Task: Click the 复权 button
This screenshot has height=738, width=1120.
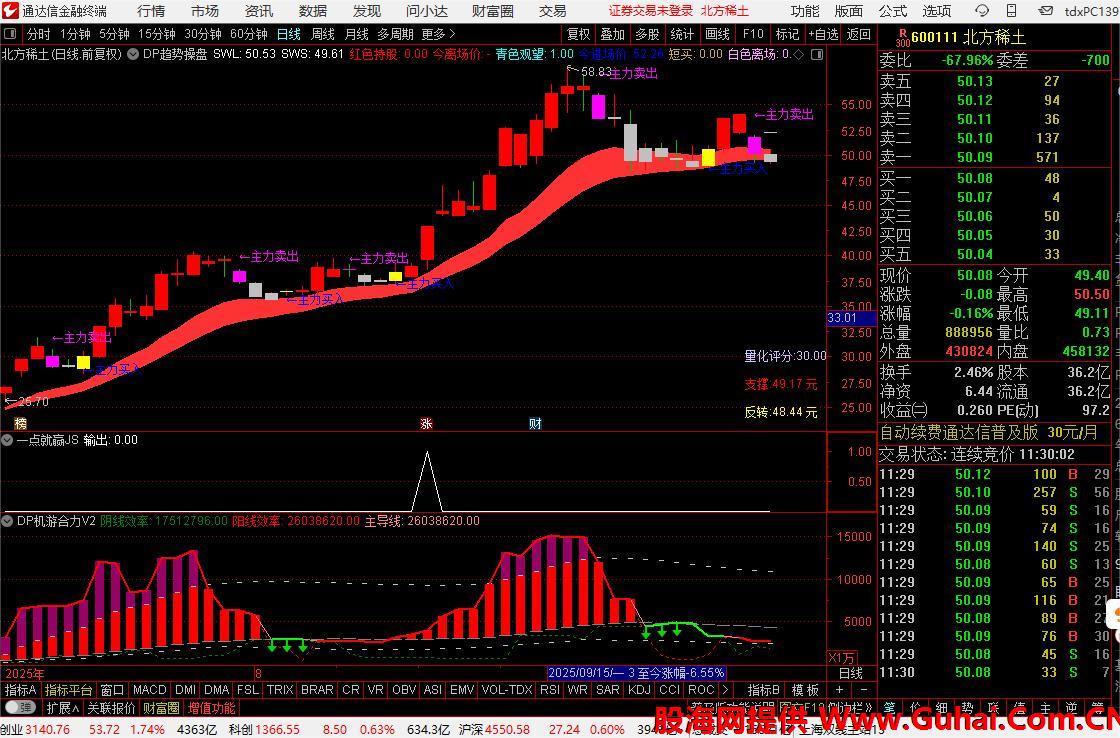Action: point(579,34)
